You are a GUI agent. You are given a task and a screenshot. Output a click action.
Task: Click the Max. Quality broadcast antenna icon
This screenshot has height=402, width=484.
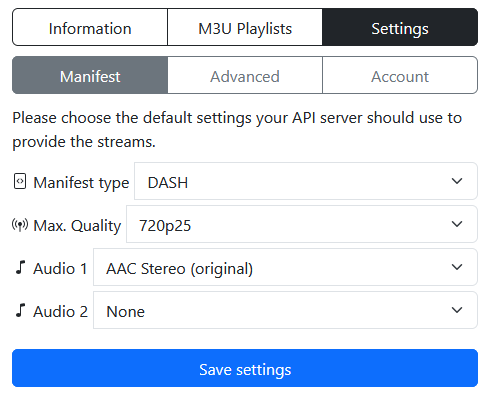tap(20, 225)
